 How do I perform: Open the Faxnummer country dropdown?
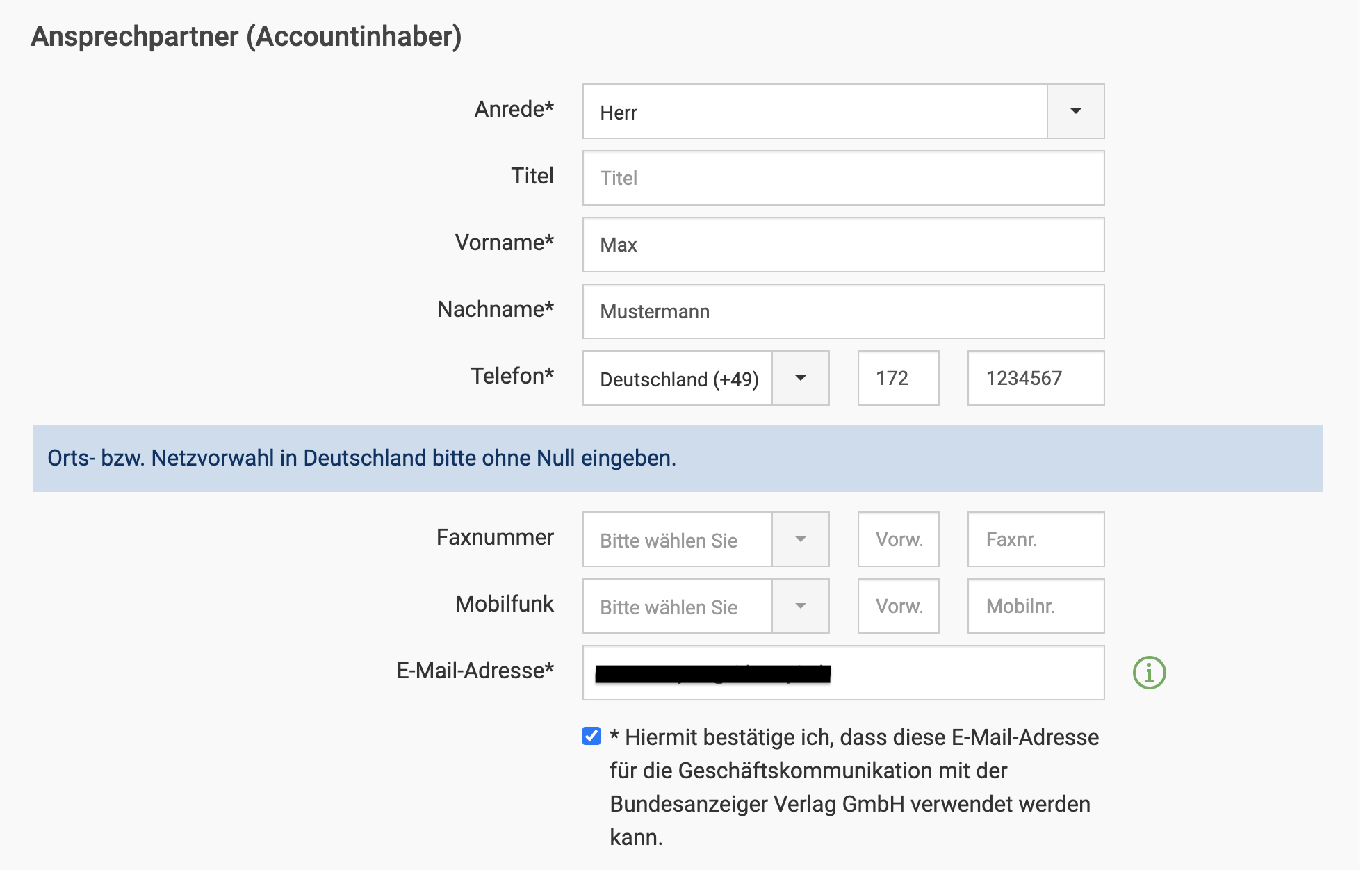(800, 539)
